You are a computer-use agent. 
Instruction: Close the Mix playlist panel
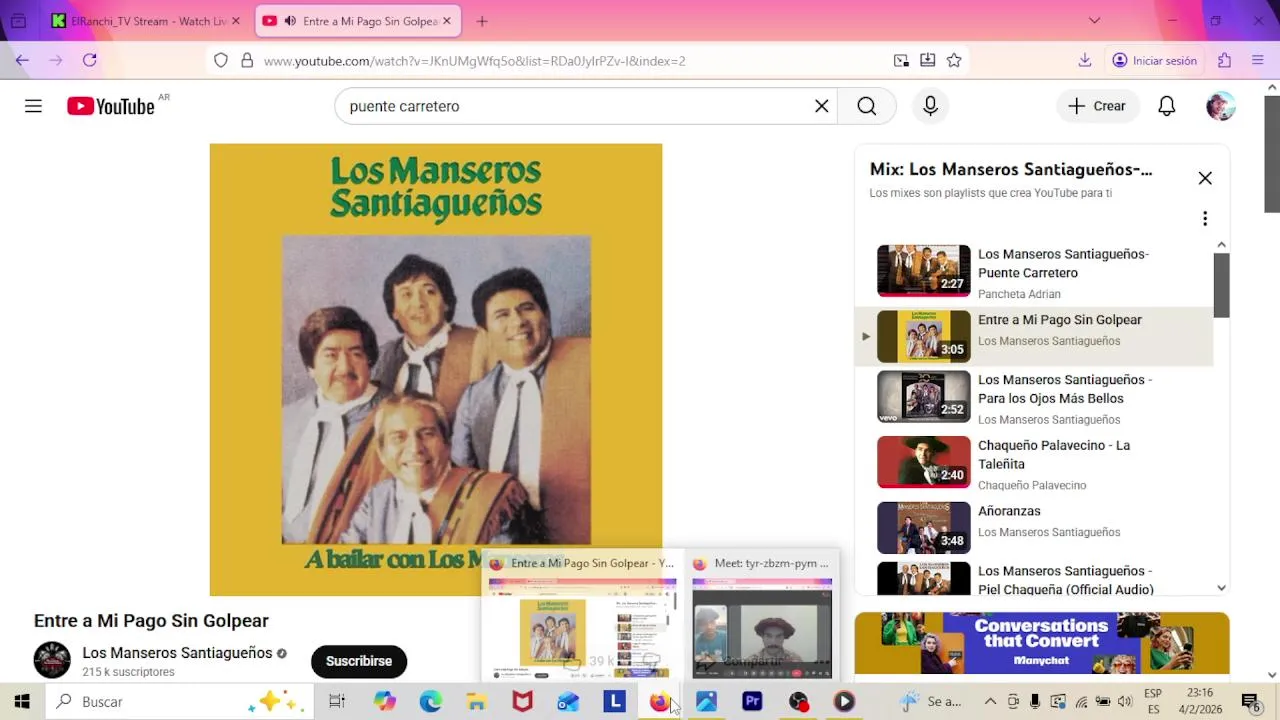1205,178
